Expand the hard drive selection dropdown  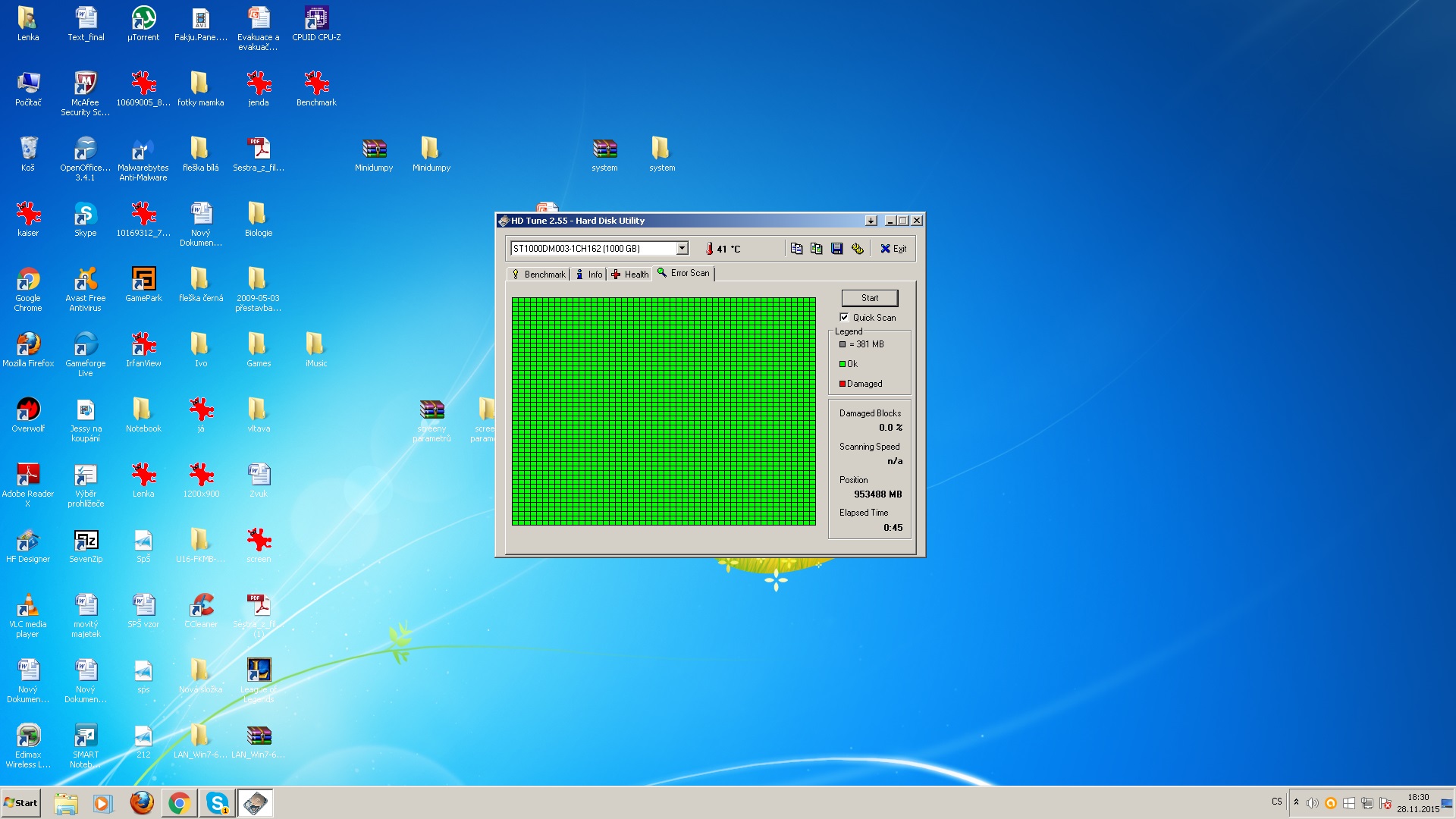tap(682, 248)
